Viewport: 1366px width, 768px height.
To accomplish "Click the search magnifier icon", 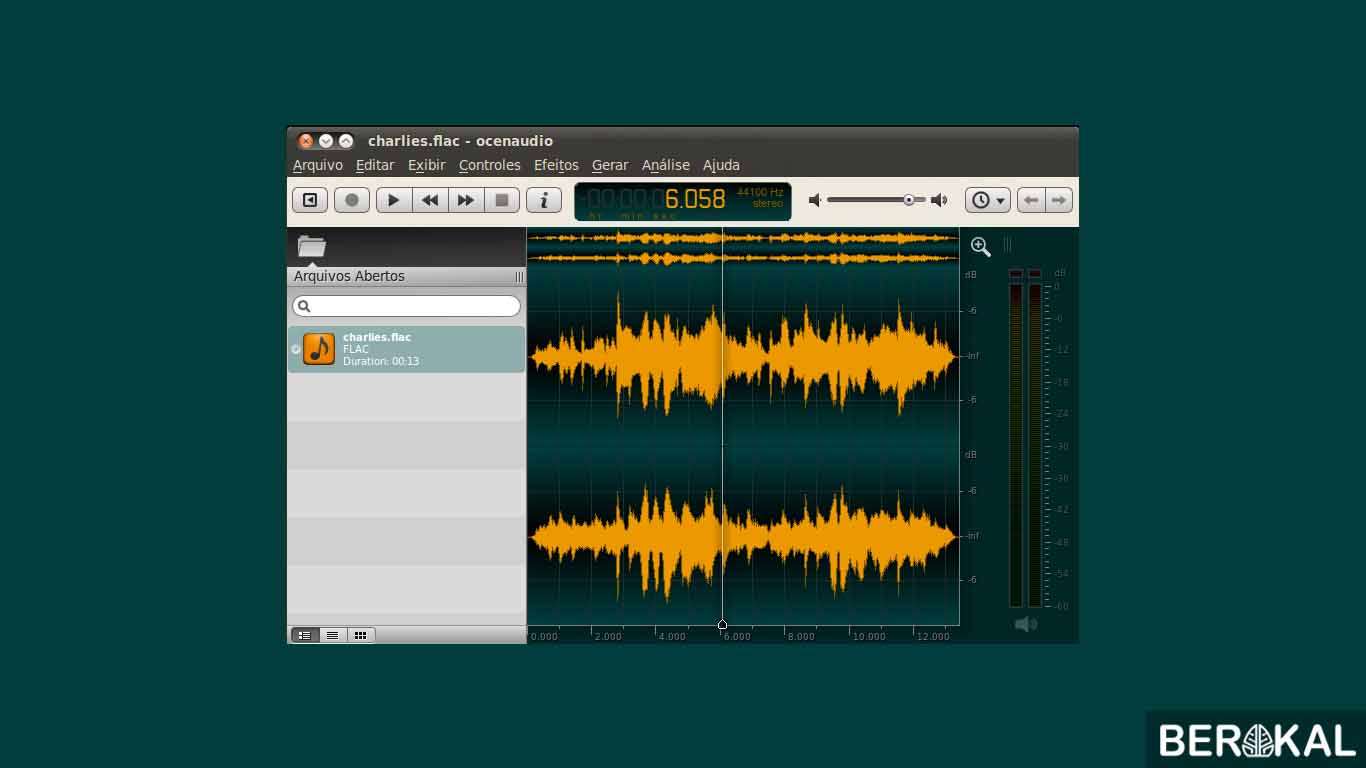I will click(x=305, y=306).
